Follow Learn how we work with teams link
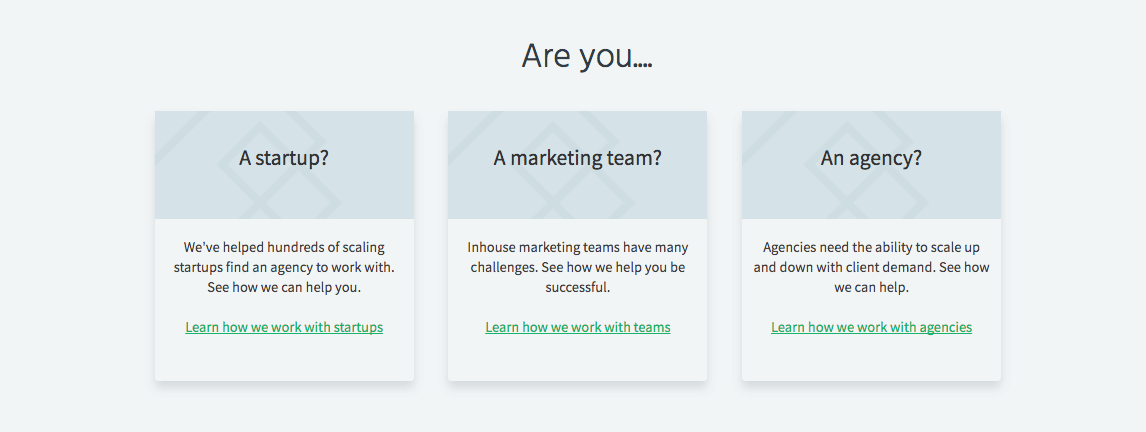The width and height of the screenshot is (1146, 432). pyautogui.click(x=577, y=327)
